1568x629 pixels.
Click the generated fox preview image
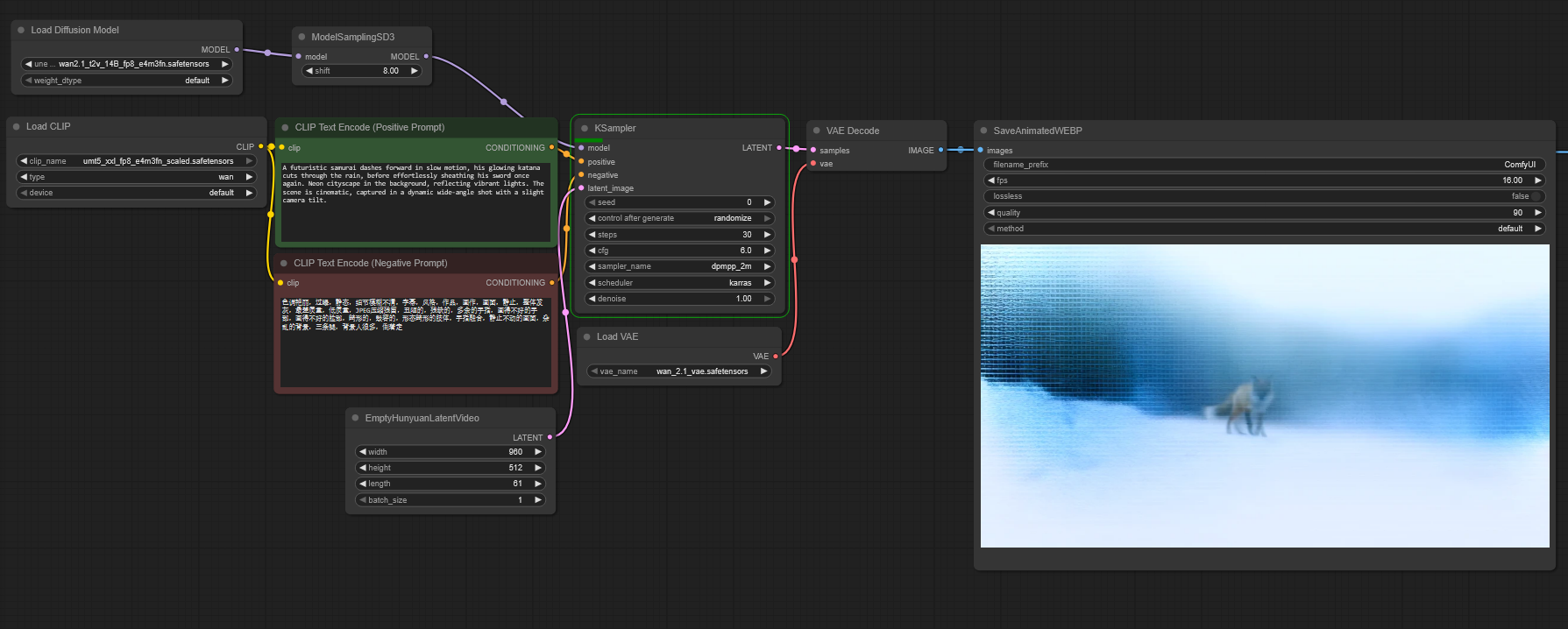[x=1265, y=396]
